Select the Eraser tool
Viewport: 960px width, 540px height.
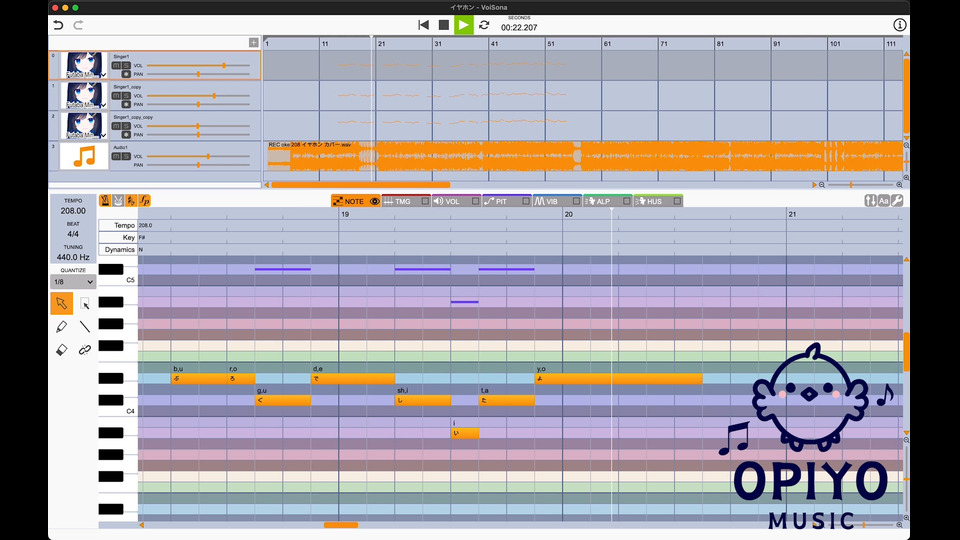tap(61, 350)
